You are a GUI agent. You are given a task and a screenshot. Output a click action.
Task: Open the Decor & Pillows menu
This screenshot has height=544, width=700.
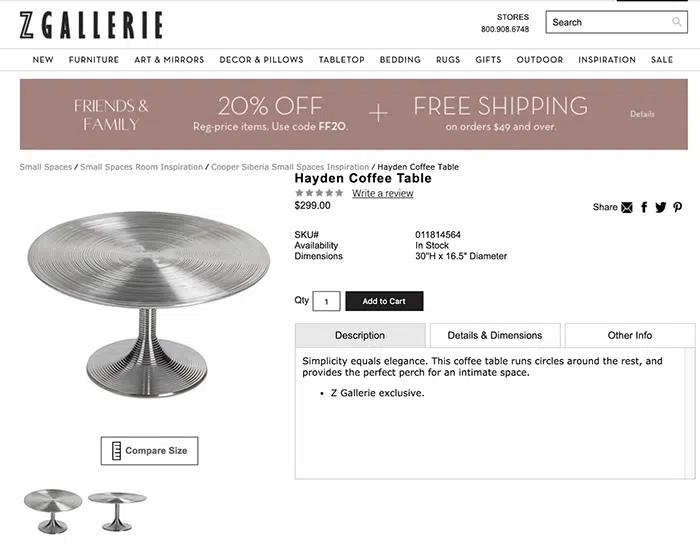coord(261,60)
